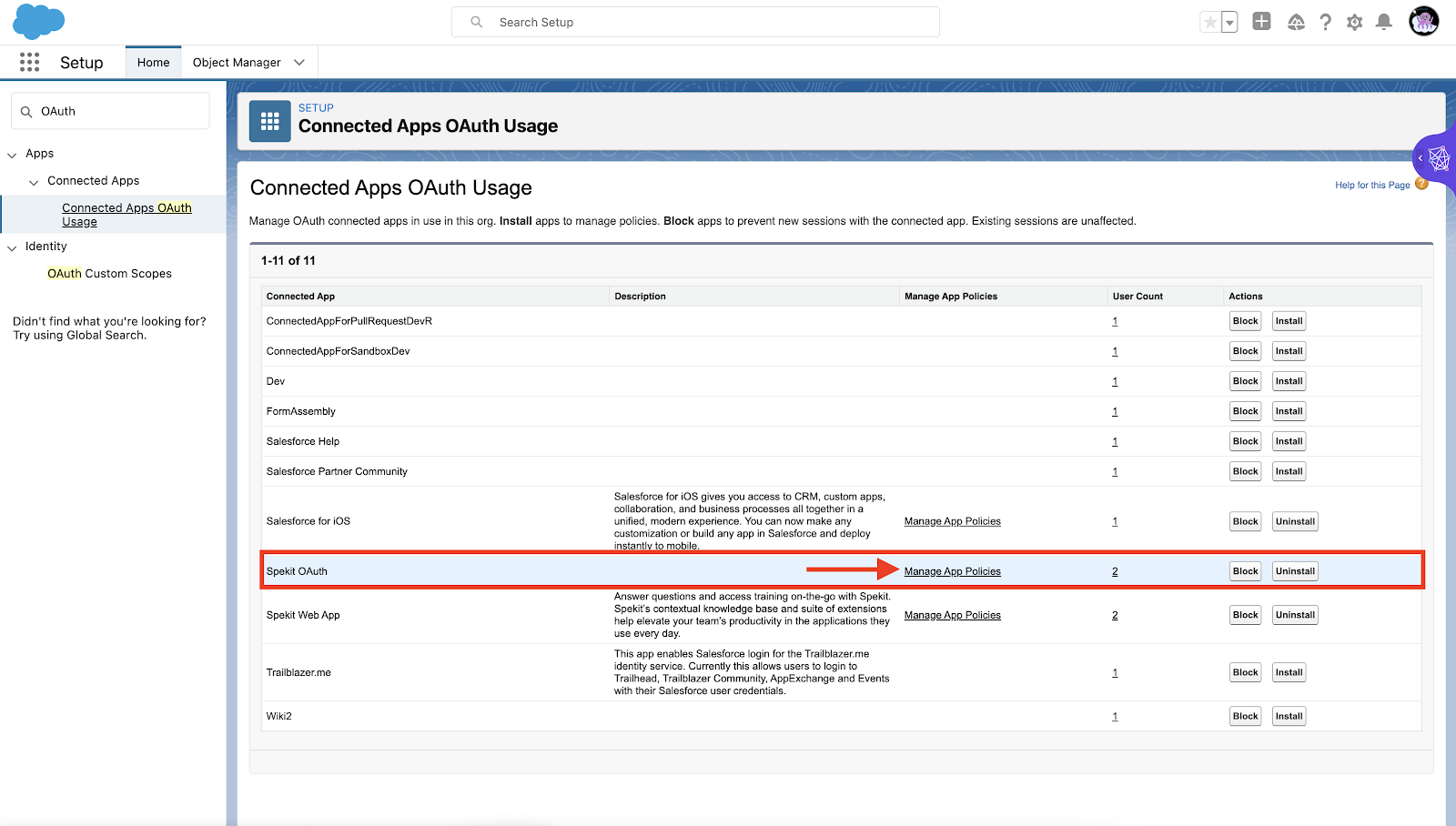This screenshot has width=1456, height=826.
Task: Click the Help for this Page question icon
Action: coord(1421,185)
